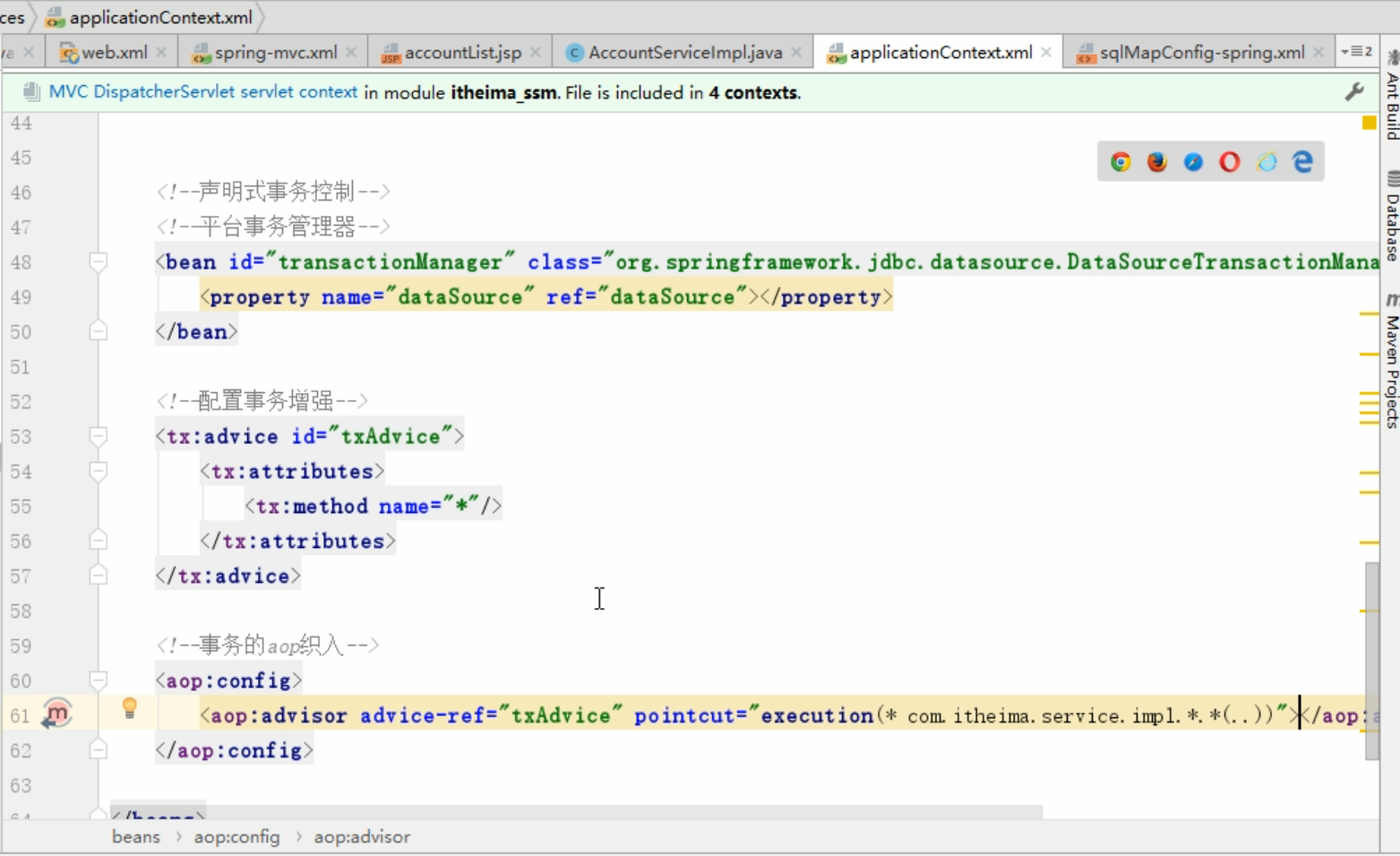Close the spring-mvc.xml tab
This screenshot has width=1400, height=856.
coord(351,53)
